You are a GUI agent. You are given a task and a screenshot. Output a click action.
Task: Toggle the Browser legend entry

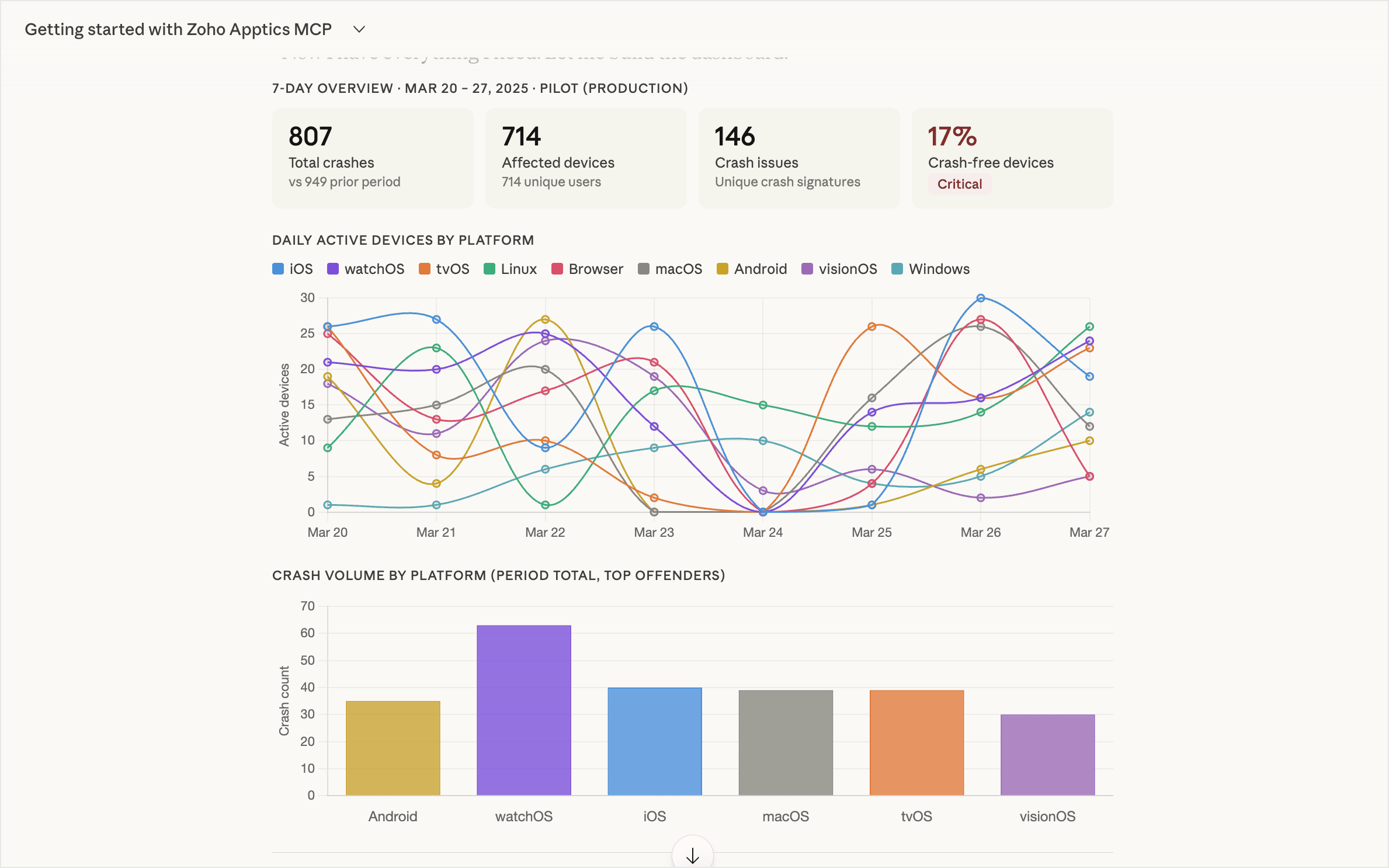[587, 269]
